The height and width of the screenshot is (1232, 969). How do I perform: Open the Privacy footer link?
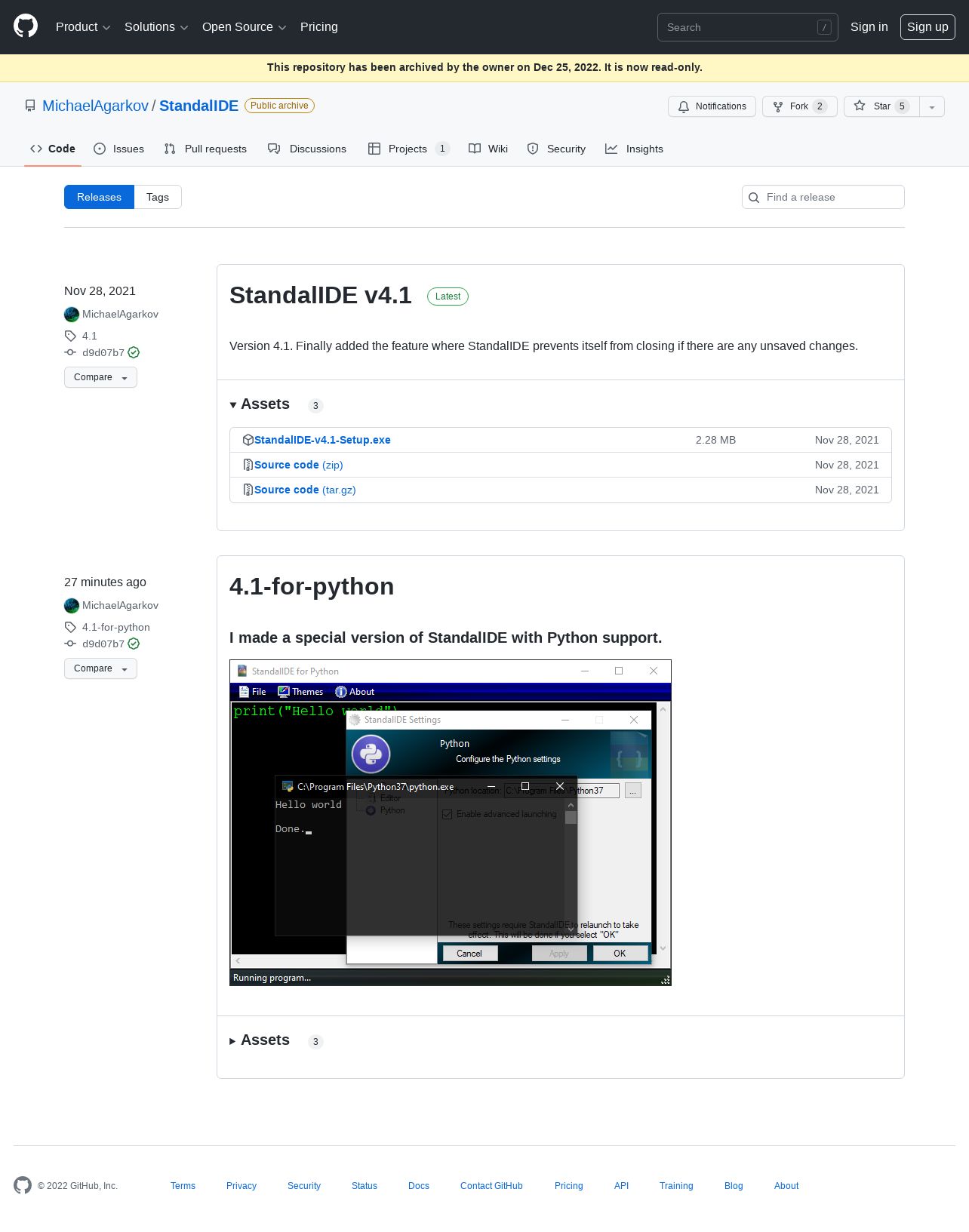(241, 1186)
